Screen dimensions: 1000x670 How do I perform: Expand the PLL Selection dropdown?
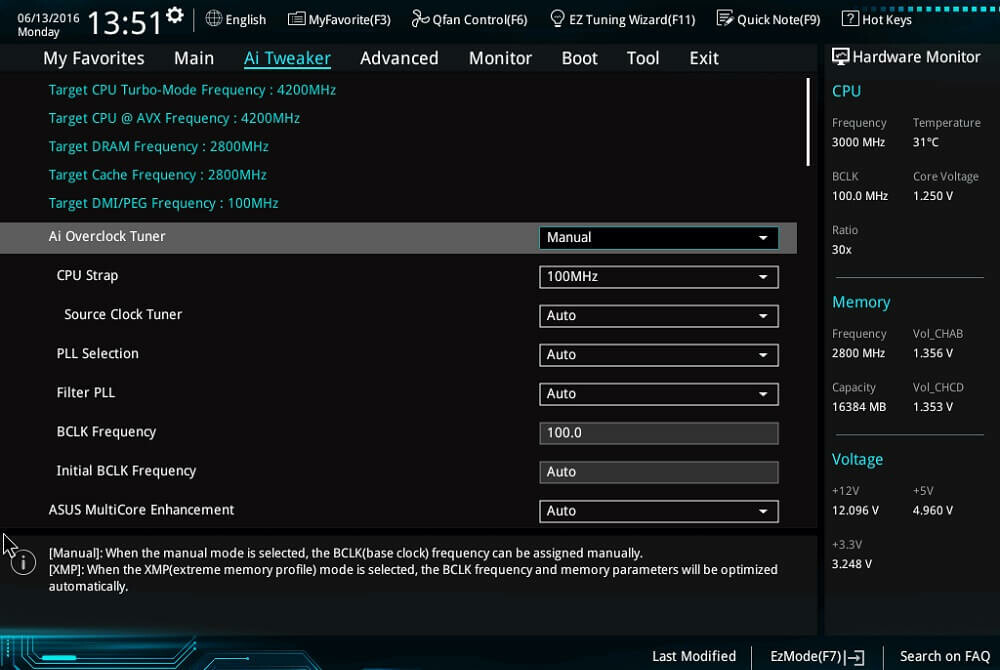[x=658, y=354]
